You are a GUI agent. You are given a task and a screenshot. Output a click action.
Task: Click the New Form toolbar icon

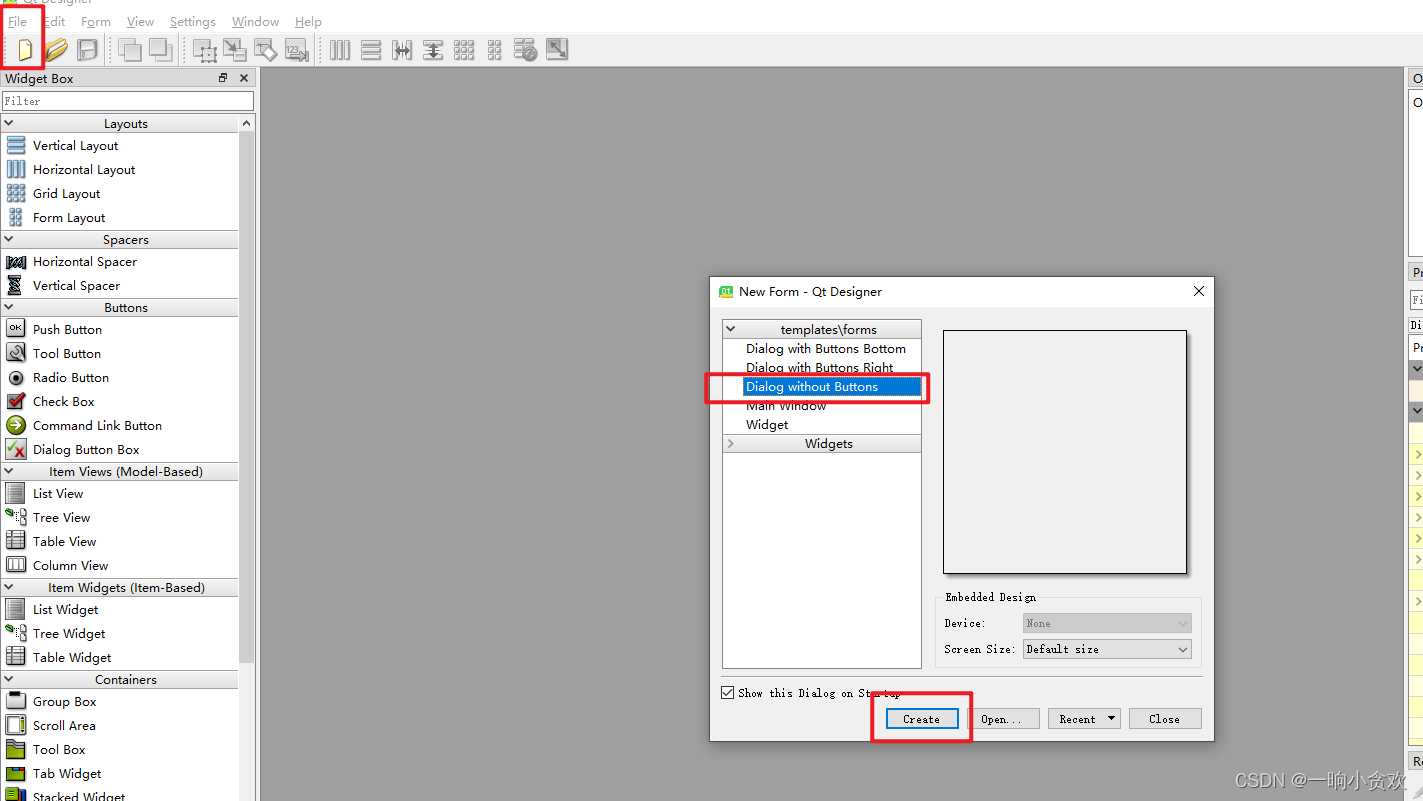coord(25,49)
